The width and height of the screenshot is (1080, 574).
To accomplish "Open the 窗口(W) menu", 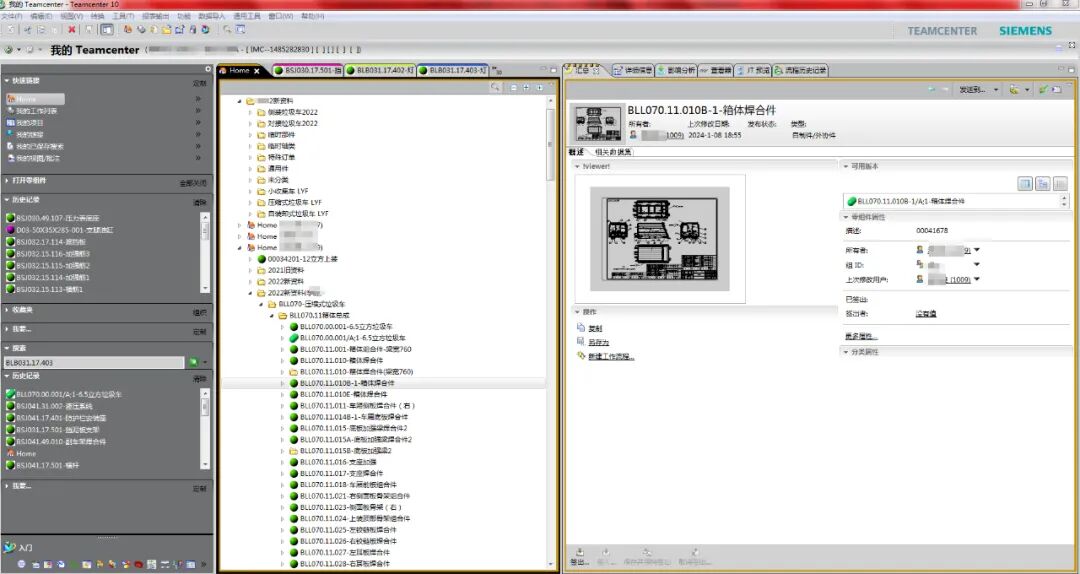I will (280, 15).
